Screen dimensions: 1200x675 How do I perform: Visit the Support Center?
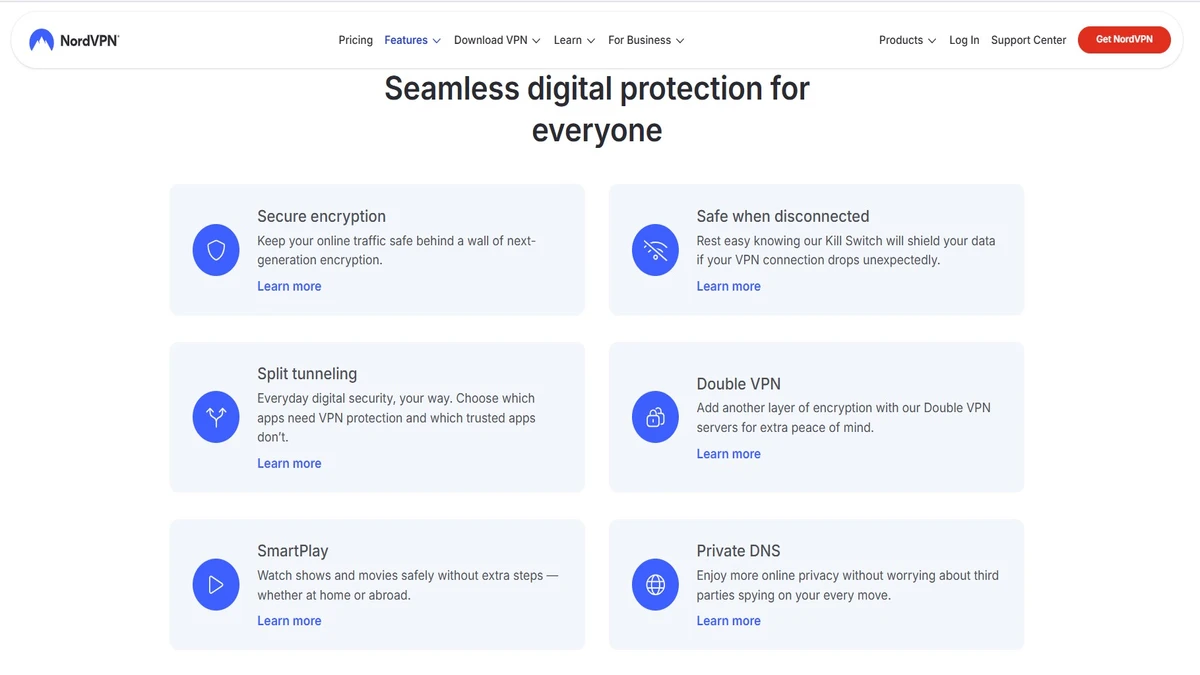(1028, 40)
